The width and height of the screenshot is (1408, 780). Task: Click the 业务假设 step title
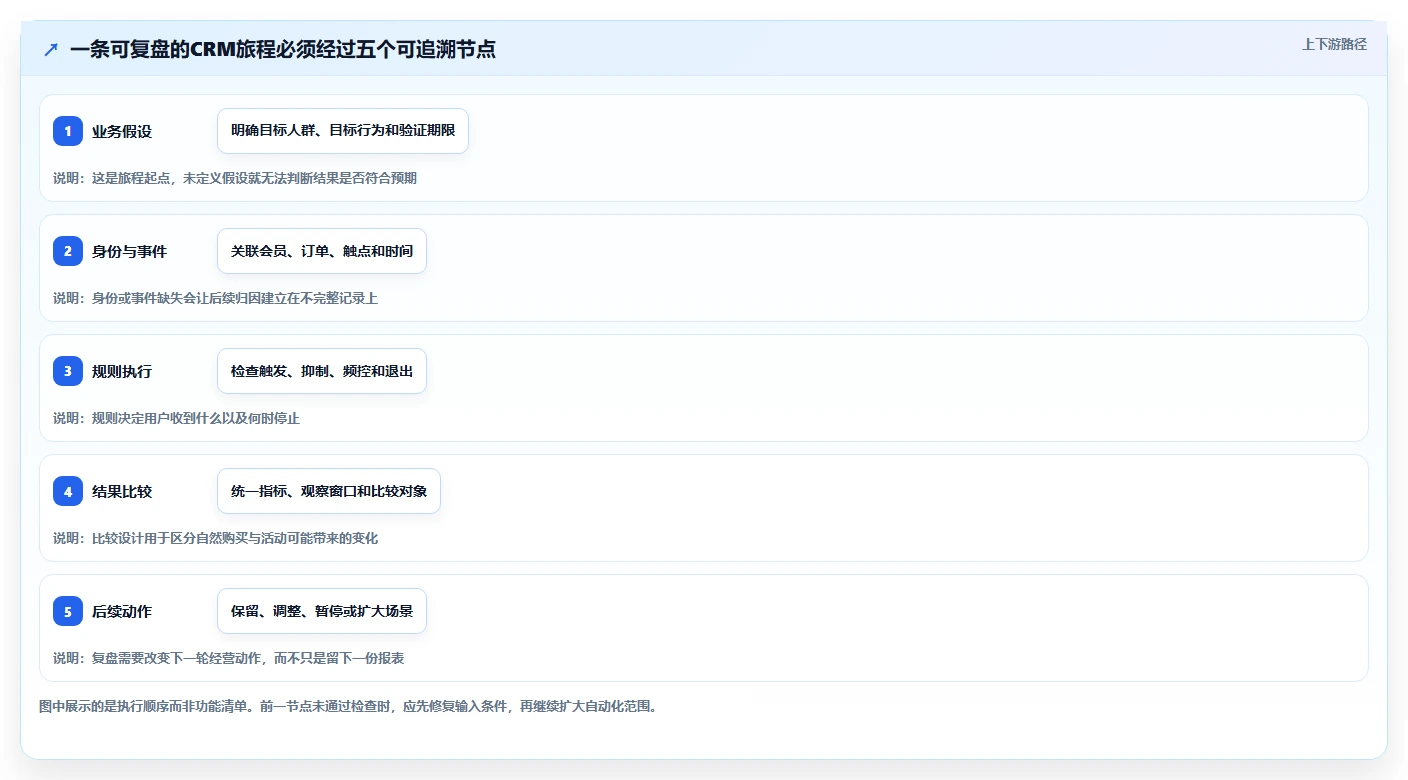(122, 132)
